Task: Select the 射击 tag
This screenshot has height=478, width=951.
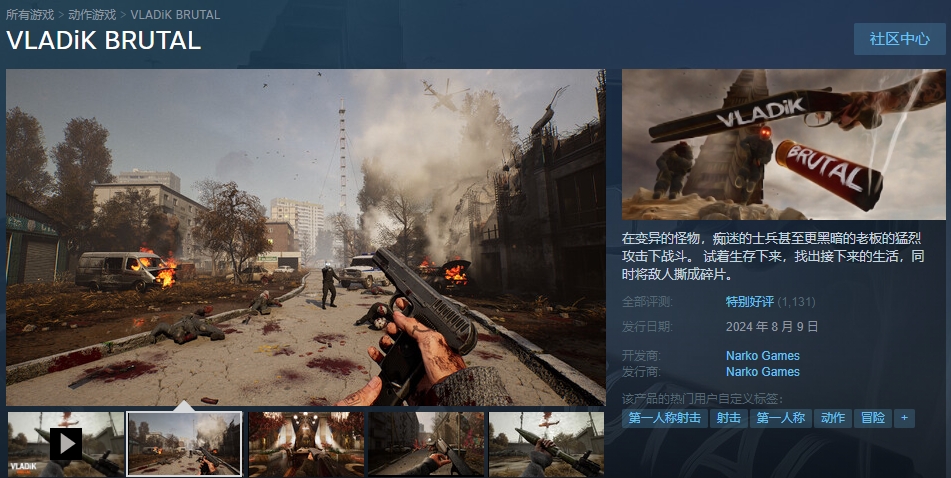Action: click(728, 418)
